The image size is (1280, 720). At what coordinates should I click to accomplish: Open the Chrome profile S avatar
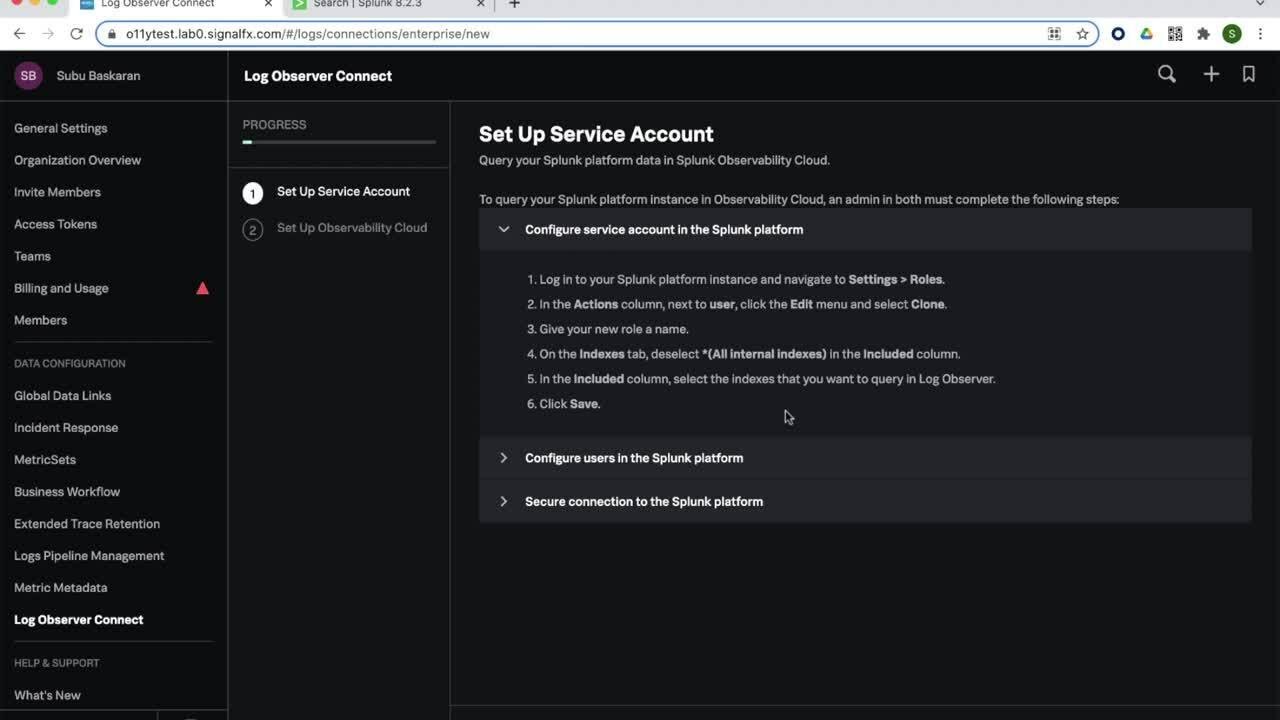1232,34
